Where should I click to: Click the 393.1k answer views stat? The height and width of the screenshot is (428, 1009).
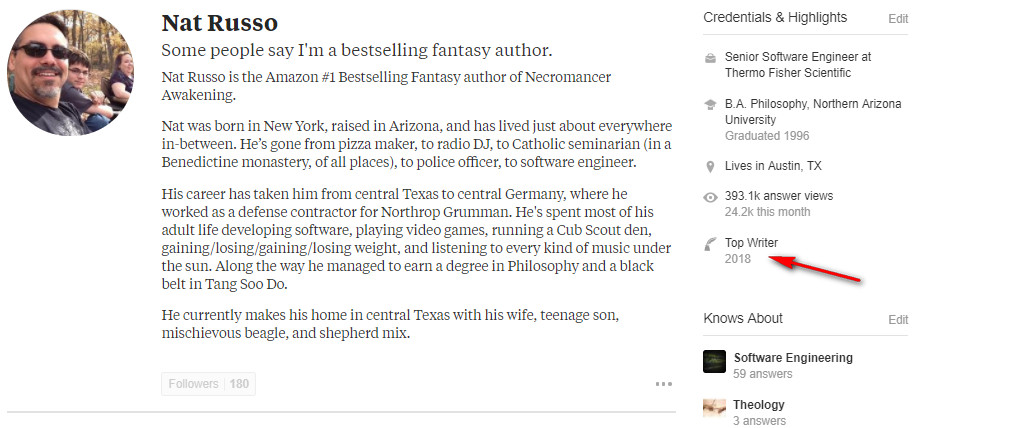pos(778,196)
